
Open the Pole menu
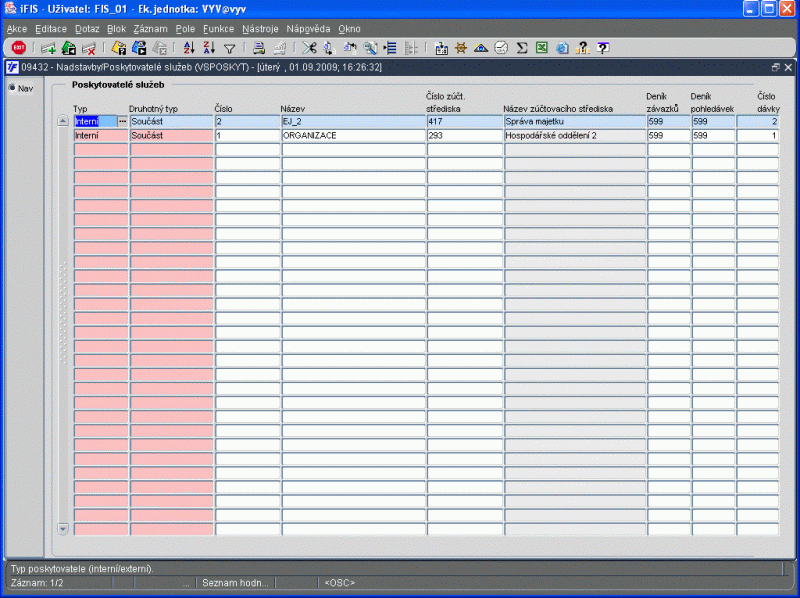click(185, 29)
